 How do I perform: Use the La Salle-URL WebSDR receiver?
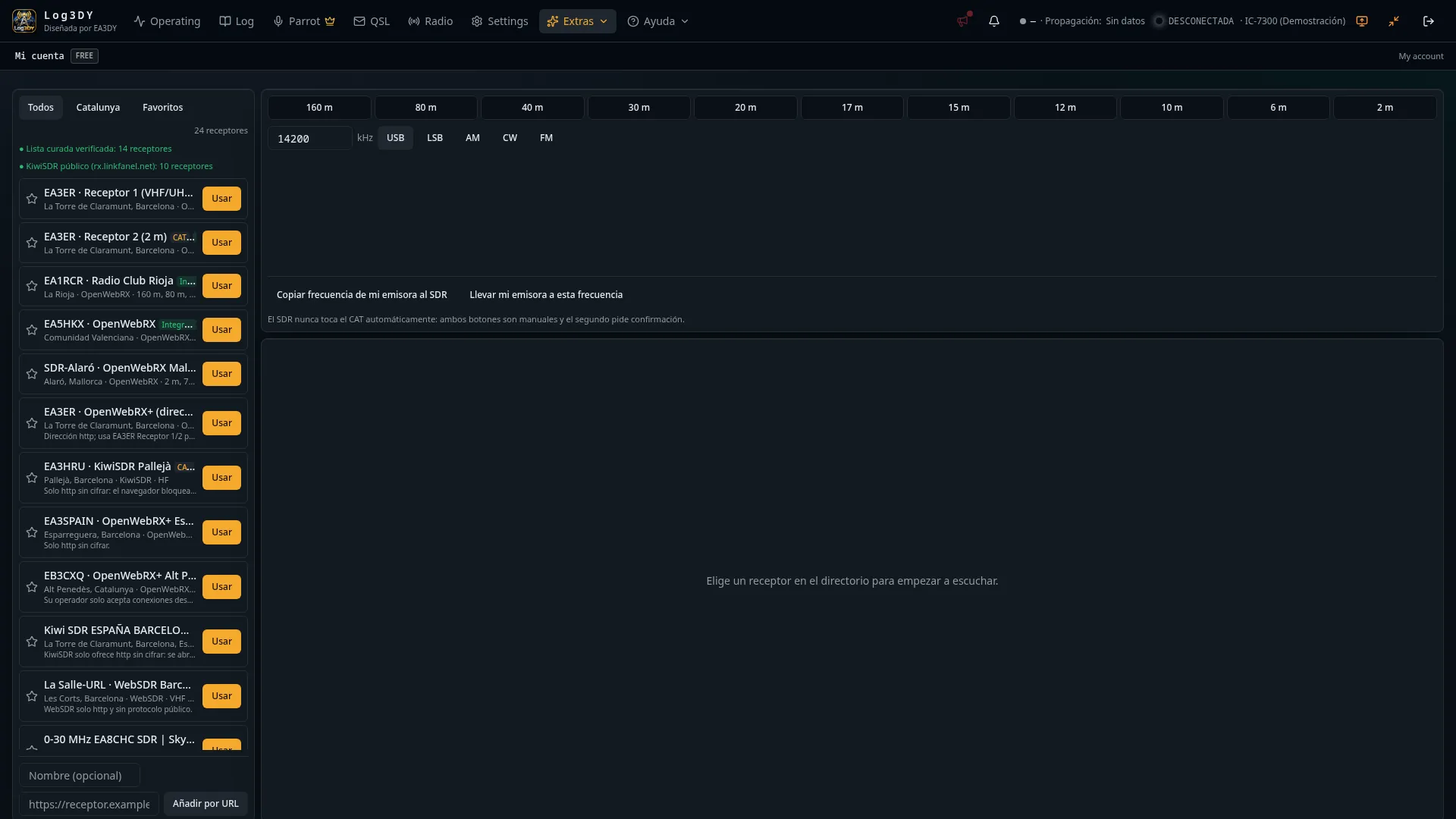pyautogui.click(x=221, y=696)
